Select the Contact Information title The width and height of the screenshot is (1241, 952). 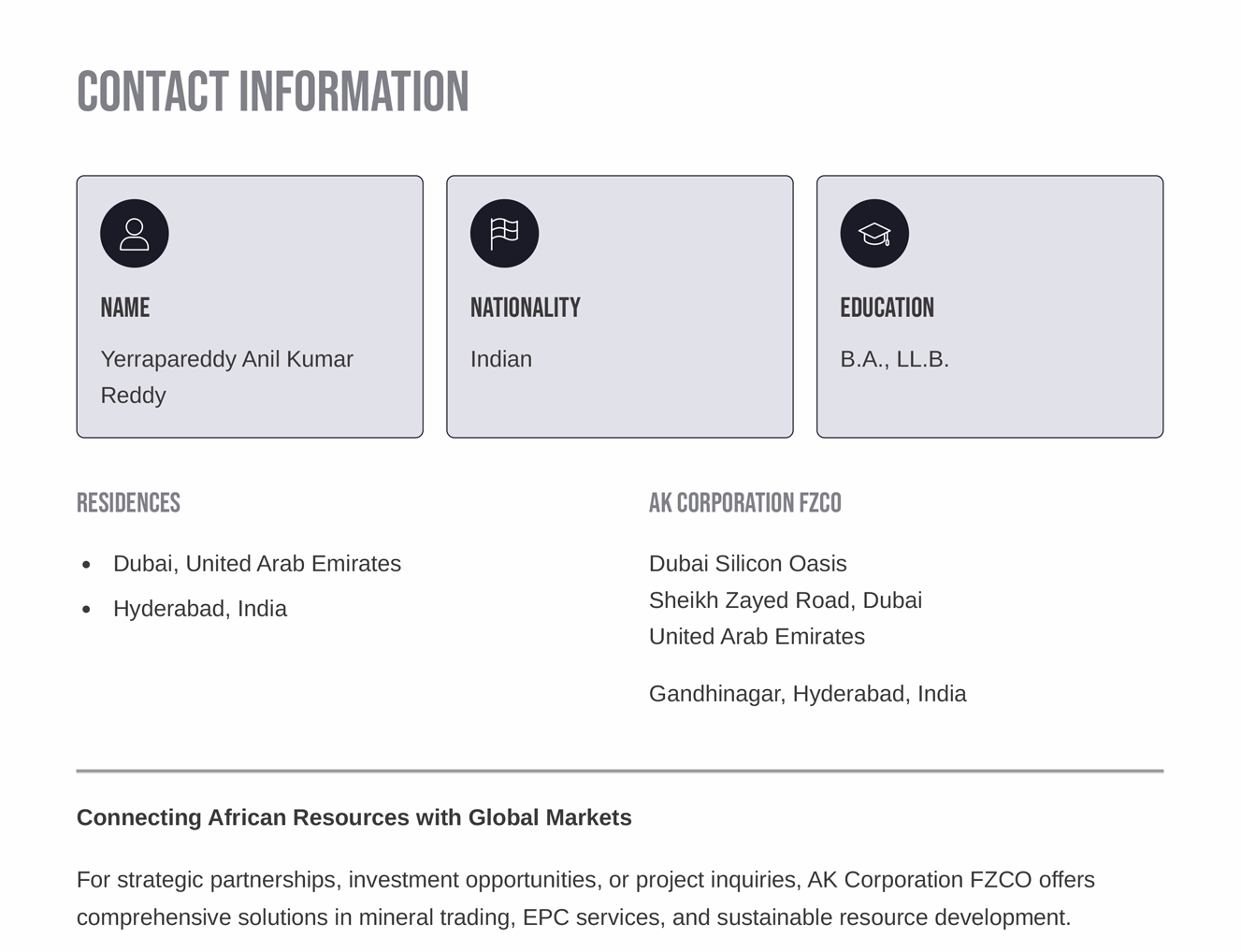point(272,93)
